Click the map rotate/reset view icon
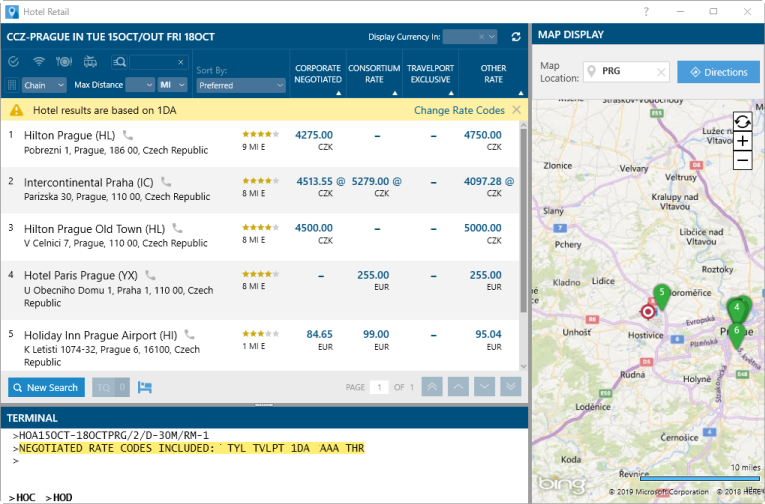 [x=742, y=122]
